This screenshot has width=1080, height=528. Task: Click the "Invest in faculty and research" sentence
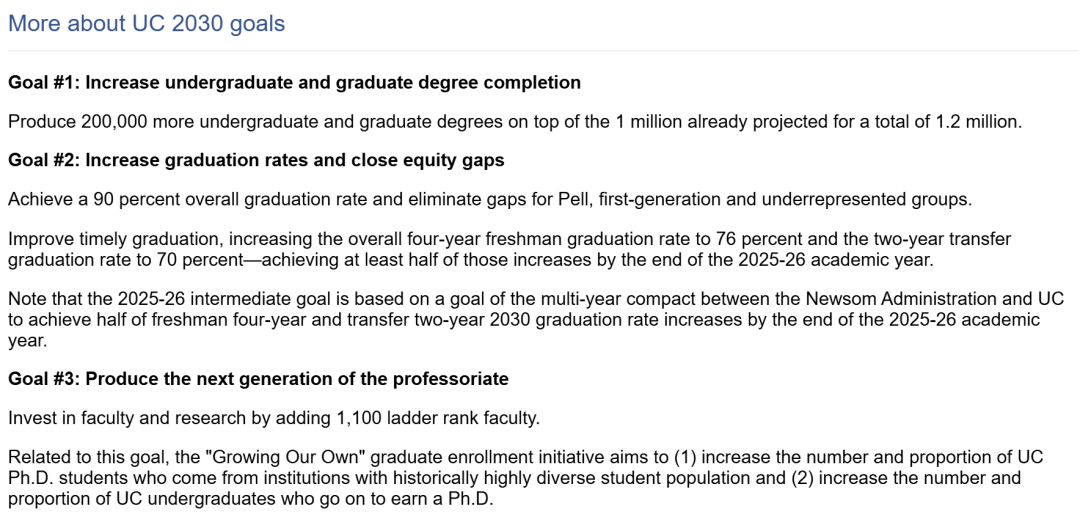coord(273,419)
